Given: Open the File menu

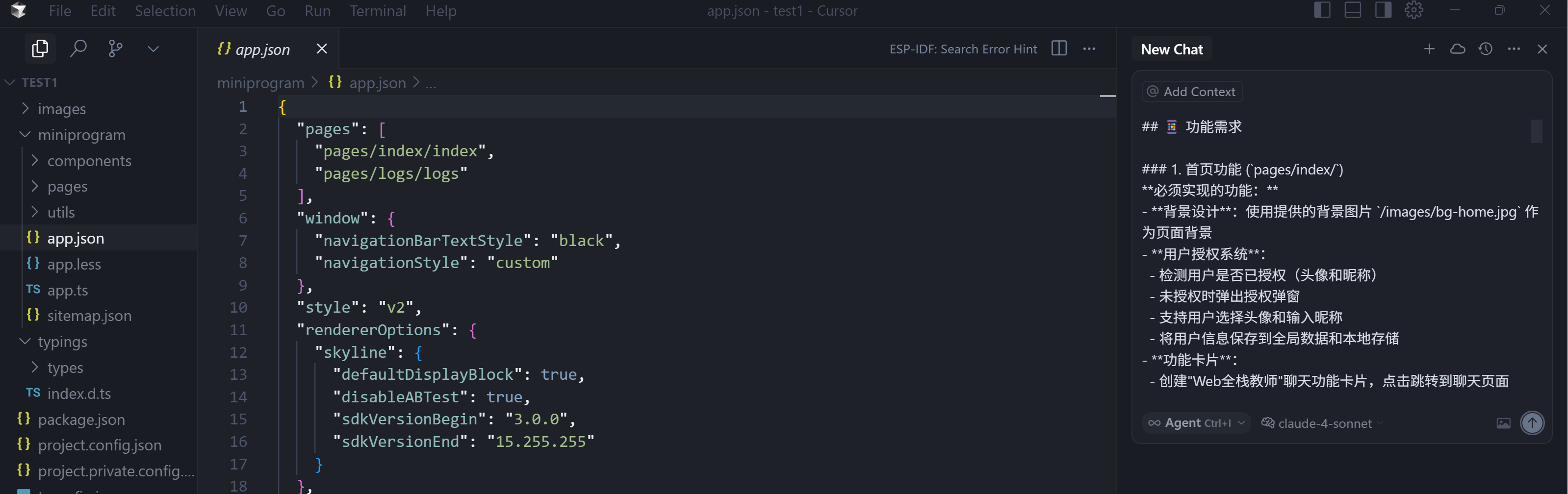Looking at the screenshot, I should (x=60, y=11).
